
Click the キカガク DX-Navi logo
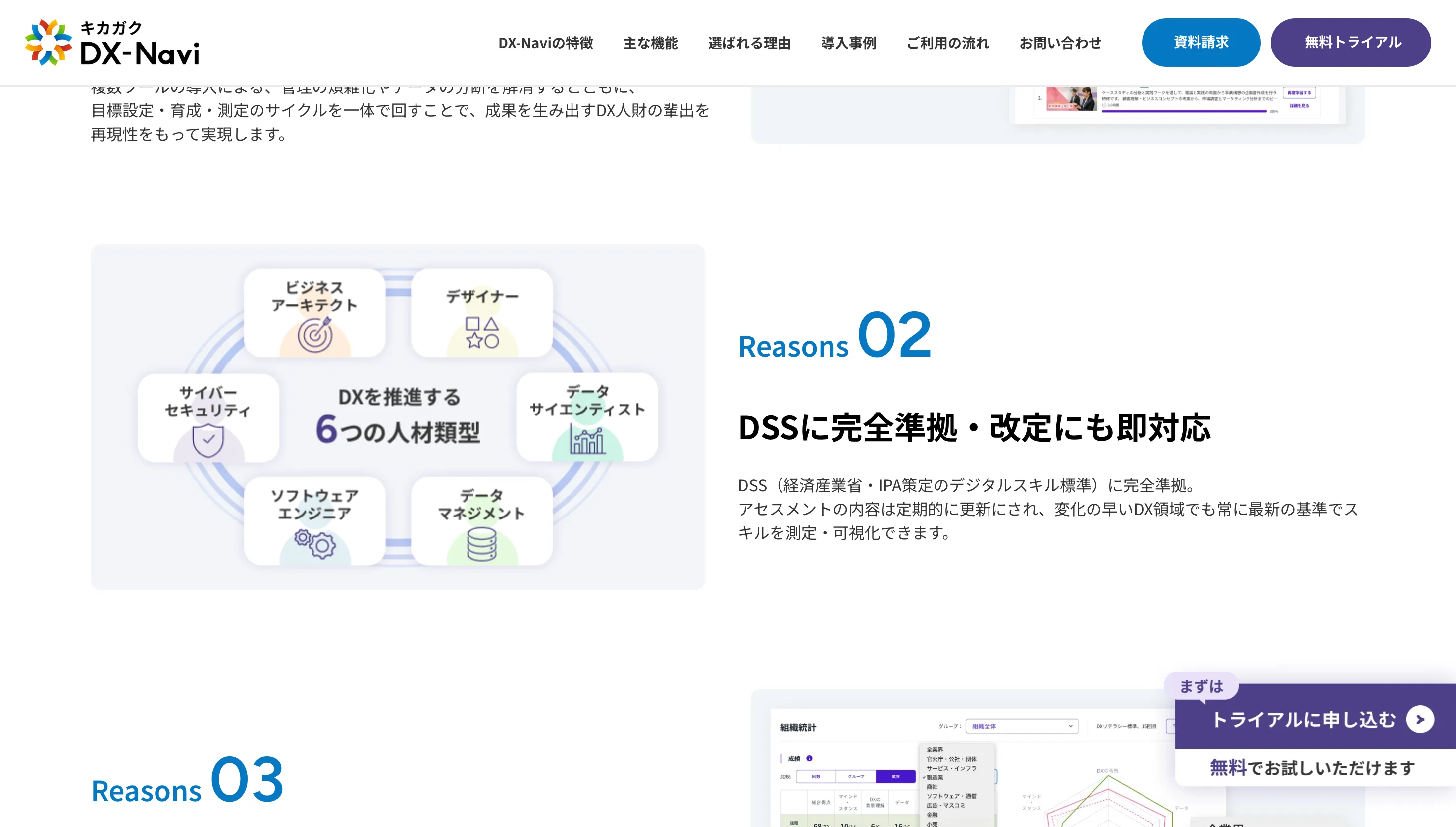[112, 43]
